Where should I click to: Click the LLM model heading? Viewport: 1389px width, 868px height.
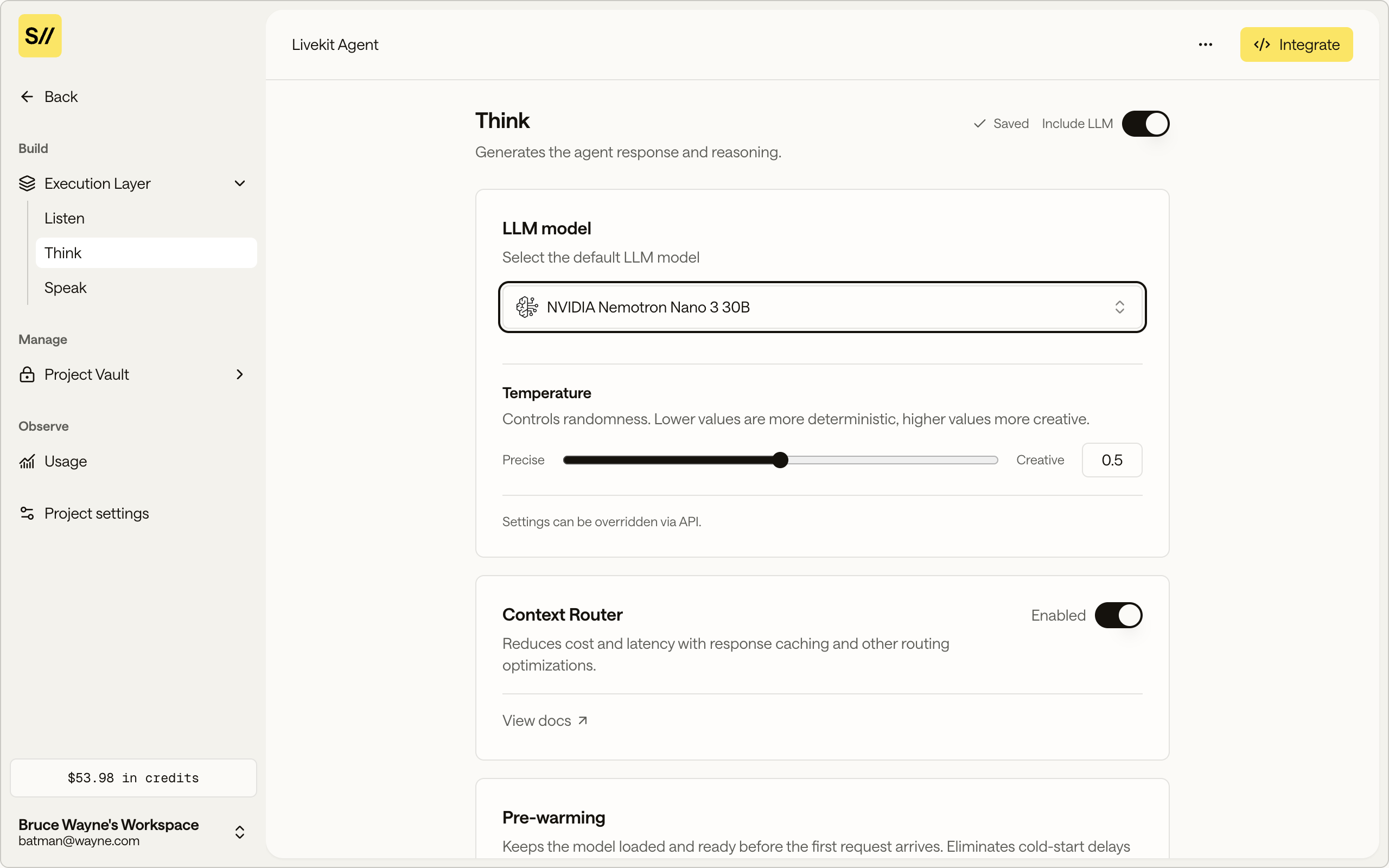pos(546,228)
